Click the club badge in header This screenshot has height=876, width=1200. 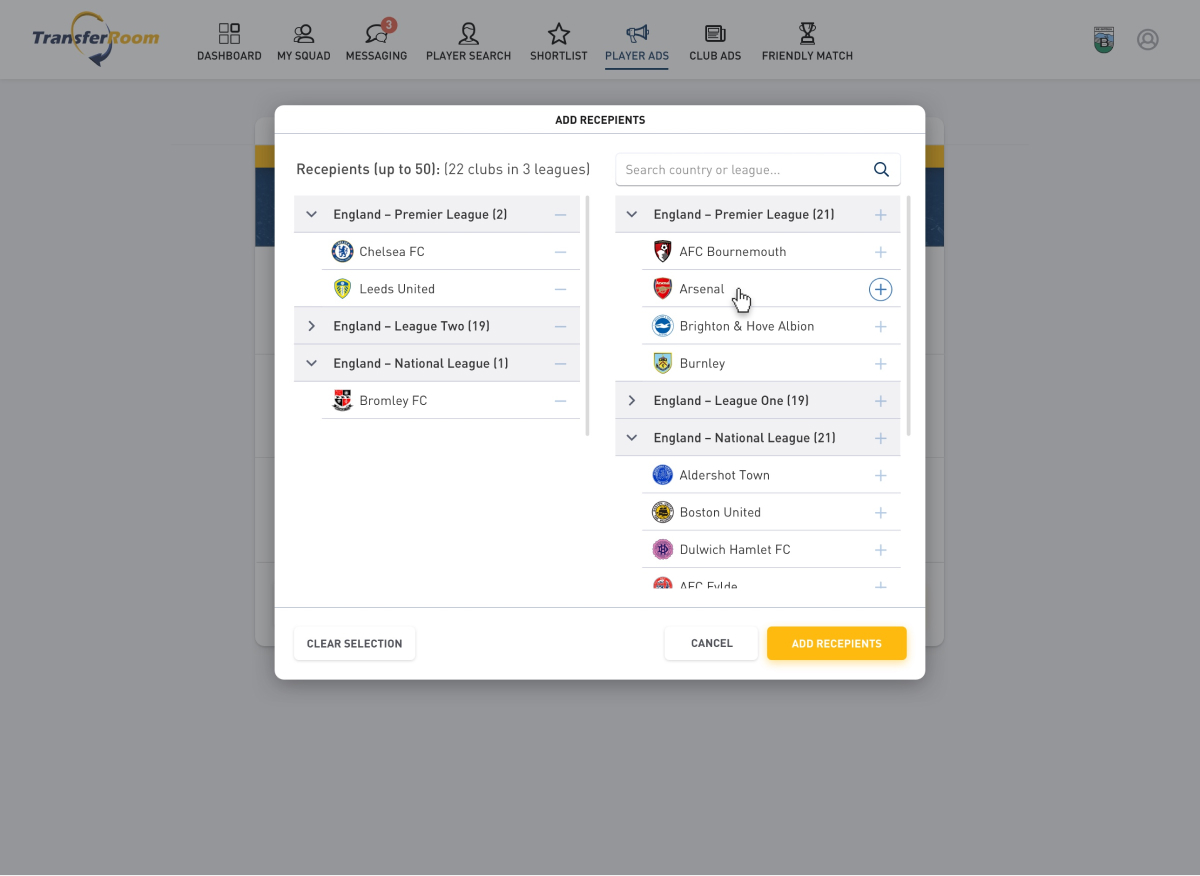(x=1104, y=40)
